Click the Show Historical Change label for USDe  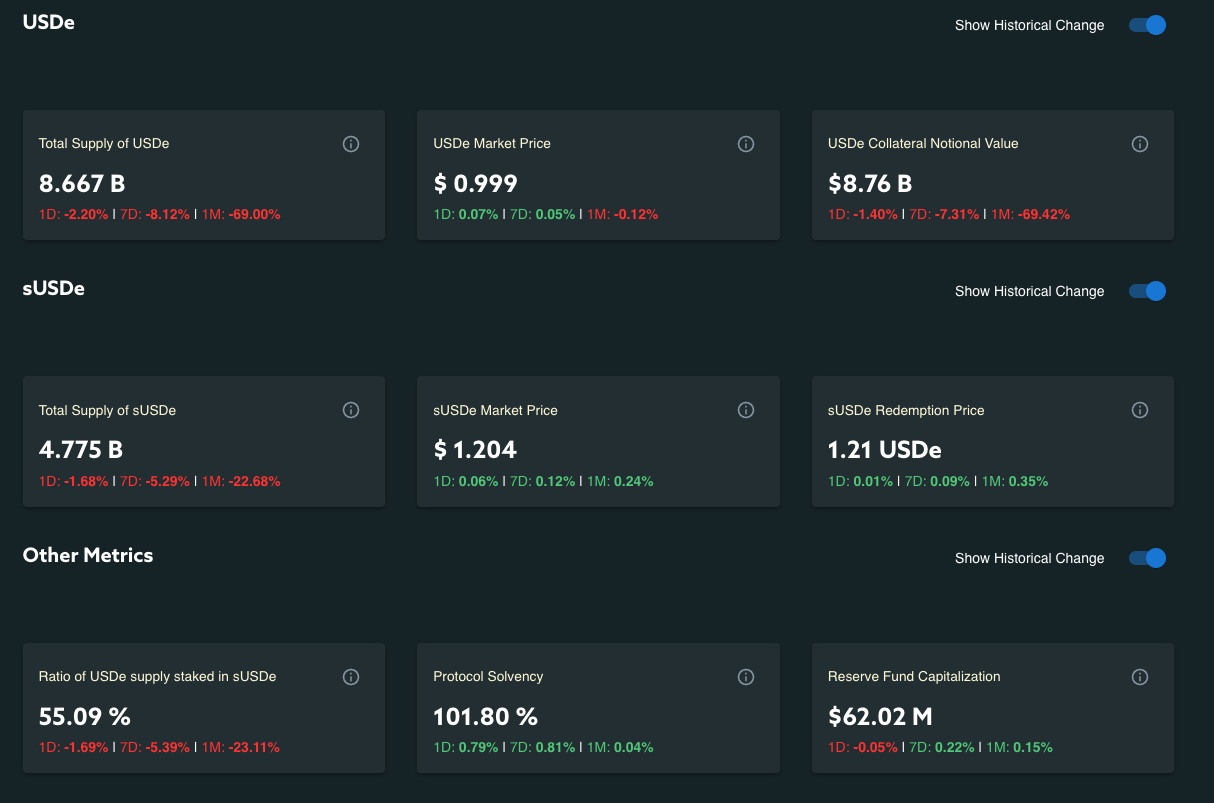[x=1029, y=25]
